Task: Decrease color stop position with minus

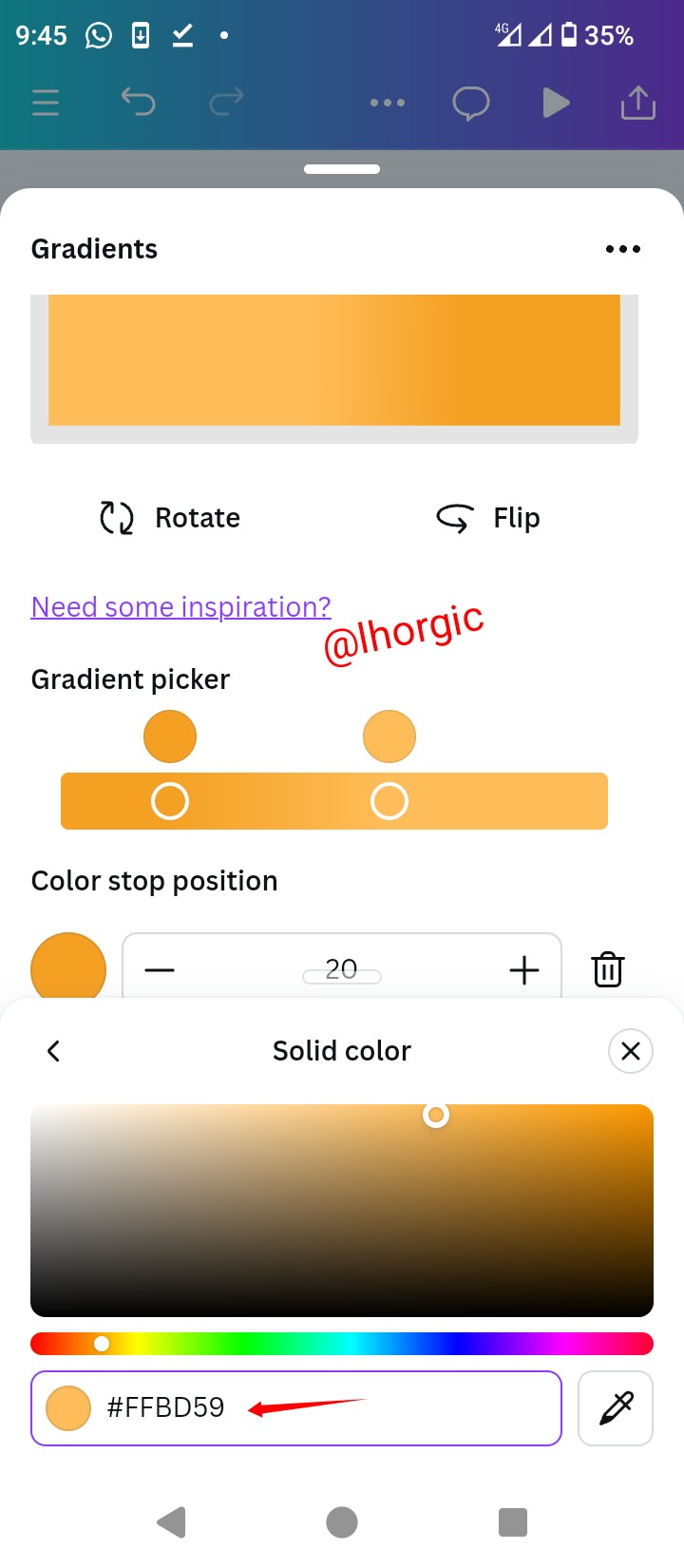Action: pyautogui.click(x=160, y=970)
